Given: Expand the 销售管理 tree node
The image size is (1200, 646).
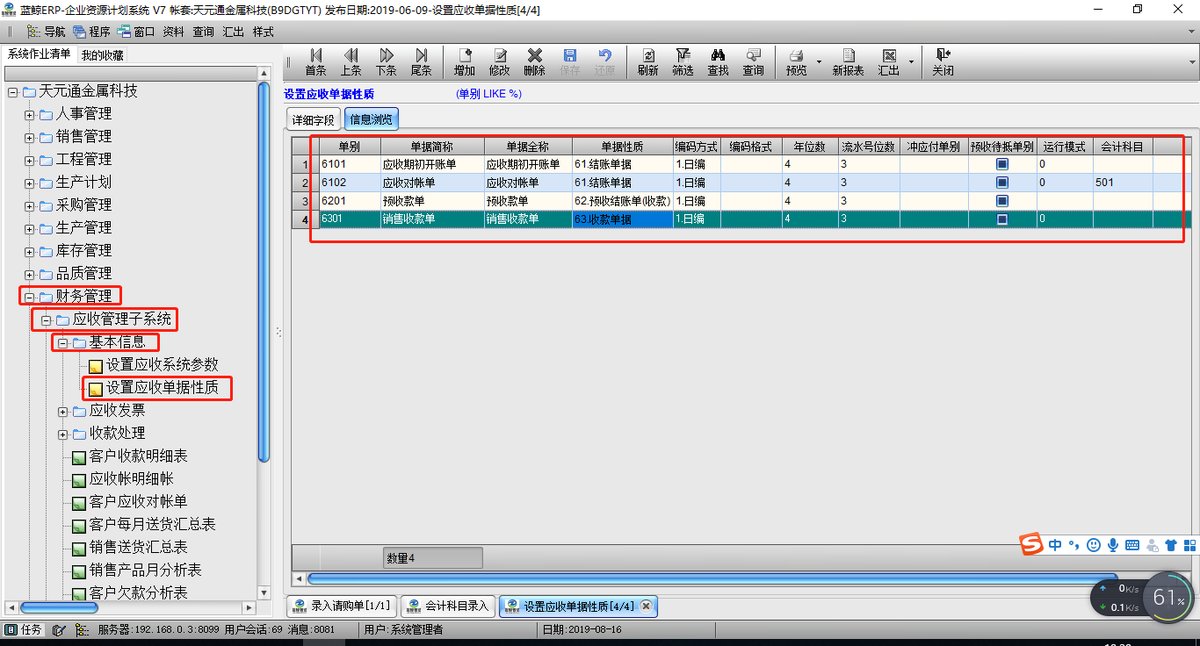Looking at the screenshot, I should coord(29,137).
